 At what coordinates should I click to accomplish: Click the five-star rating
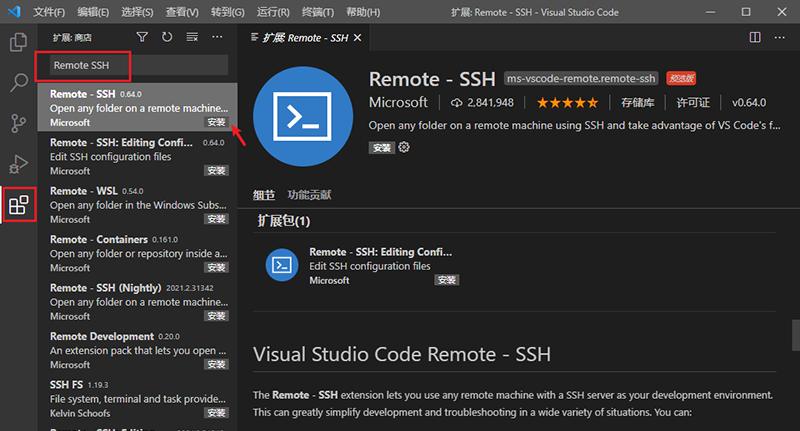(567, 103)
